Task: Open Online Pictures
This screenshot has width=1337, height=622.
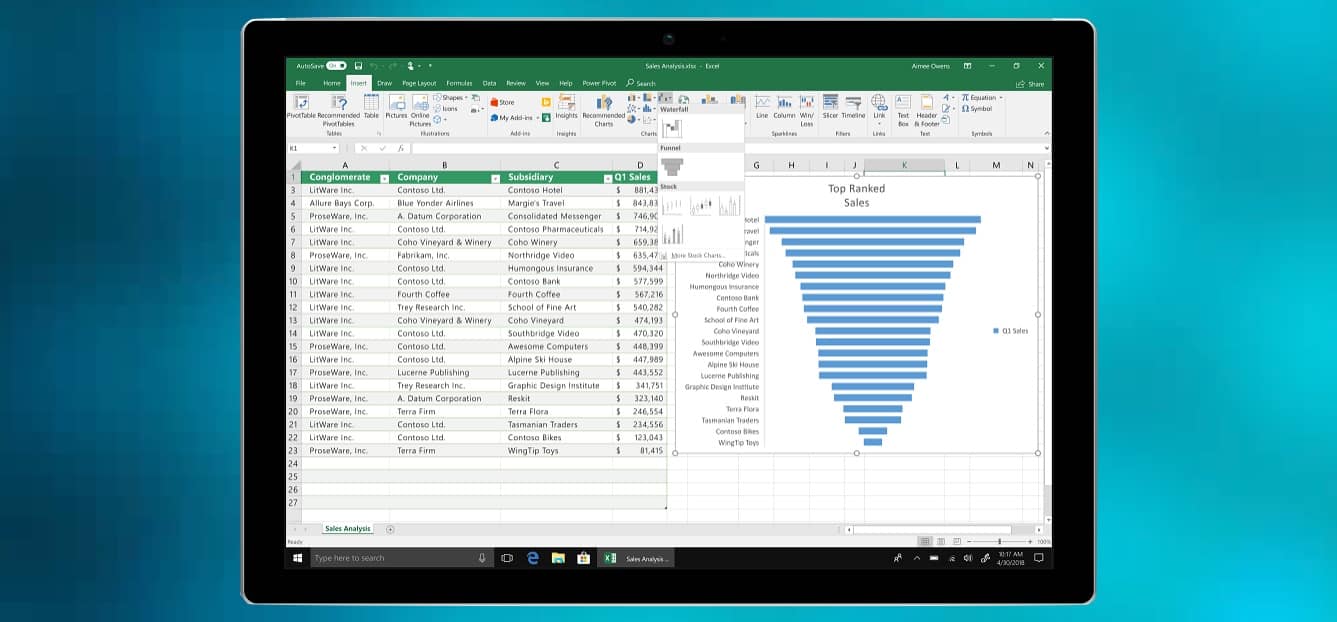Action: click(x=420, y=111)
